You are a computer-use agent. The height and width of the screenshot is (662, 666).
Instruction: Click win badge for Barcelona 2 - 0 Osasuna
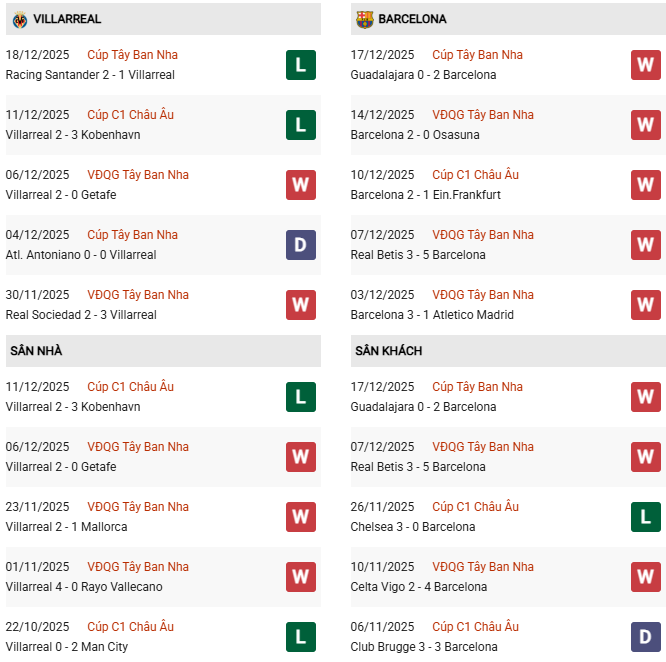point(645,125)
